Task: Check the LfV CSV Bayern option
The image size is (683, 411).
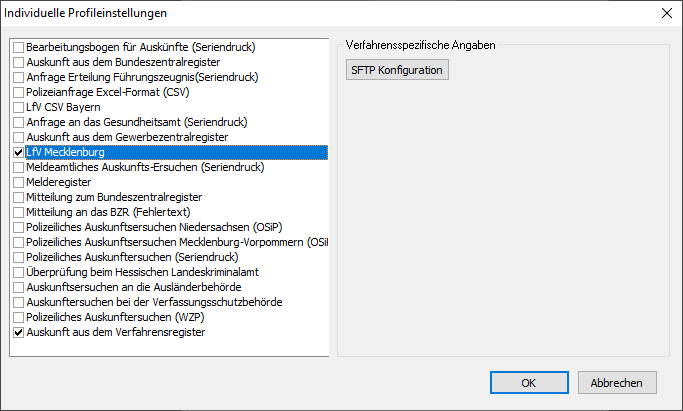Action: [x=19, y=107]
